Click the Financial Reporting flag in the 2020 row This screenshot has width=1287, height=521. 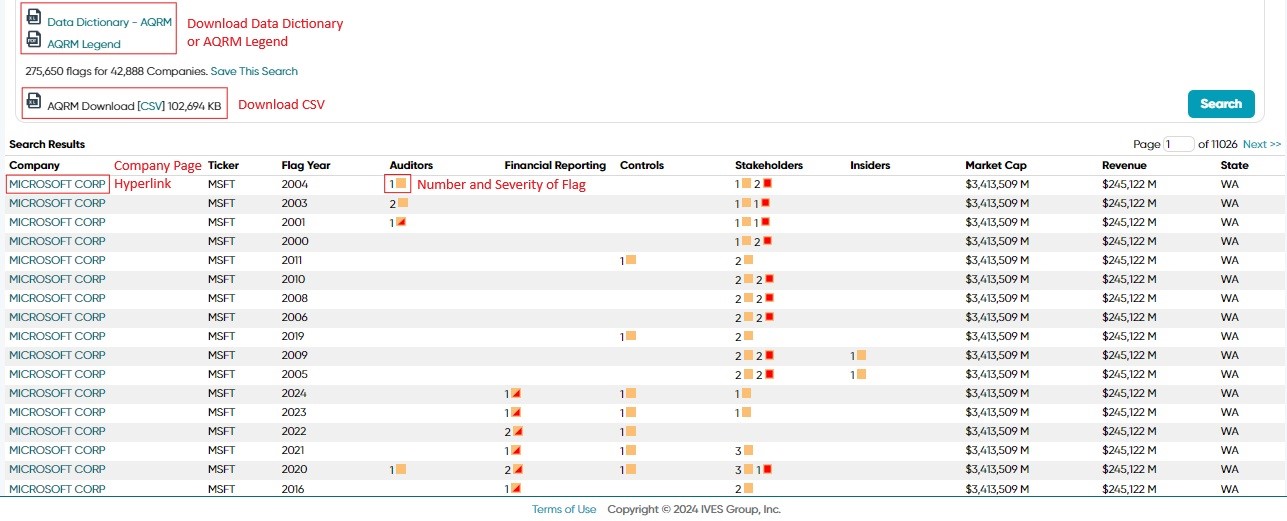tap(518, 469)
